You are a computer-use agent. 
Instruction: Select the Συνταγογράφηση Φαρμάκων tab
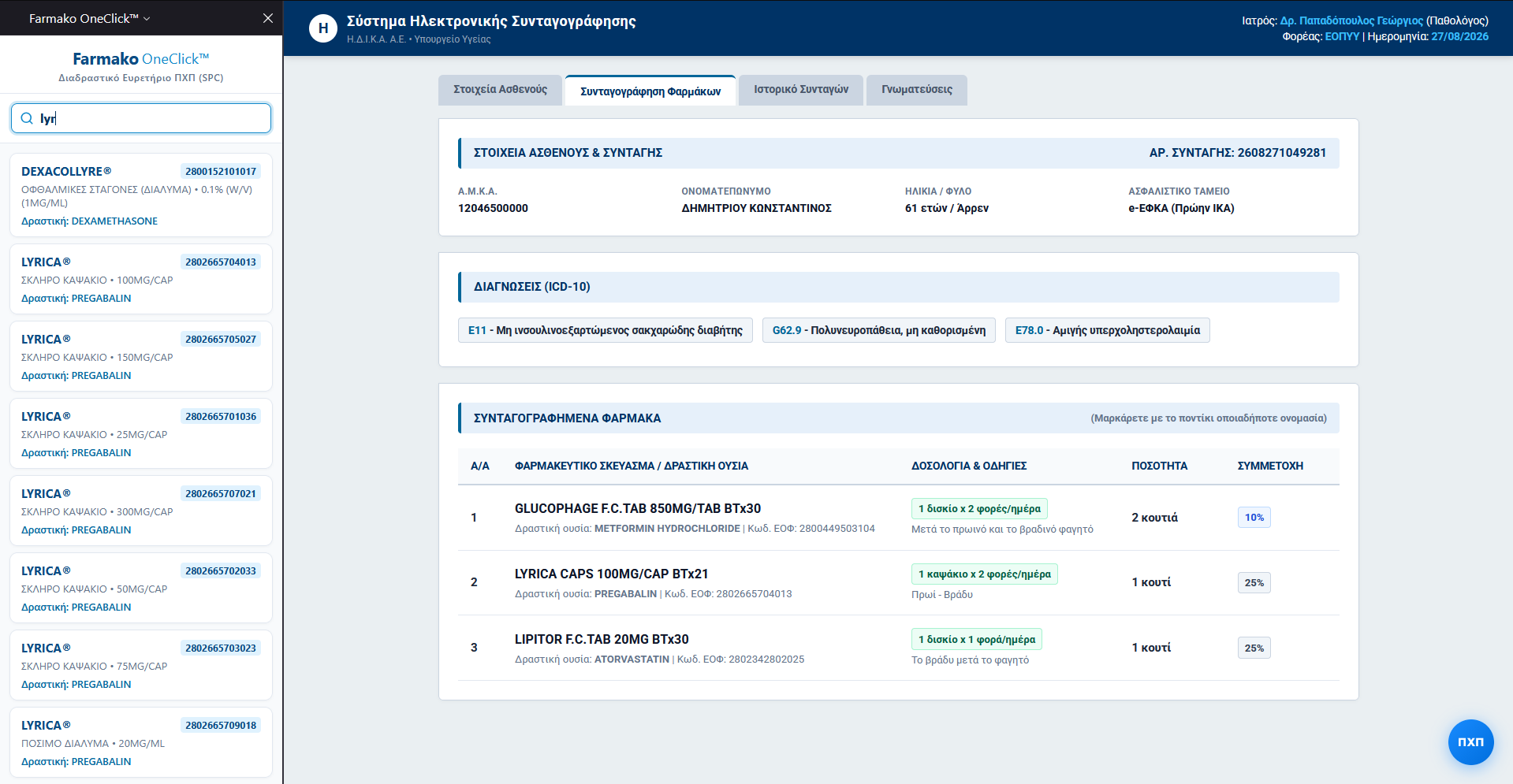coord(650,91)
